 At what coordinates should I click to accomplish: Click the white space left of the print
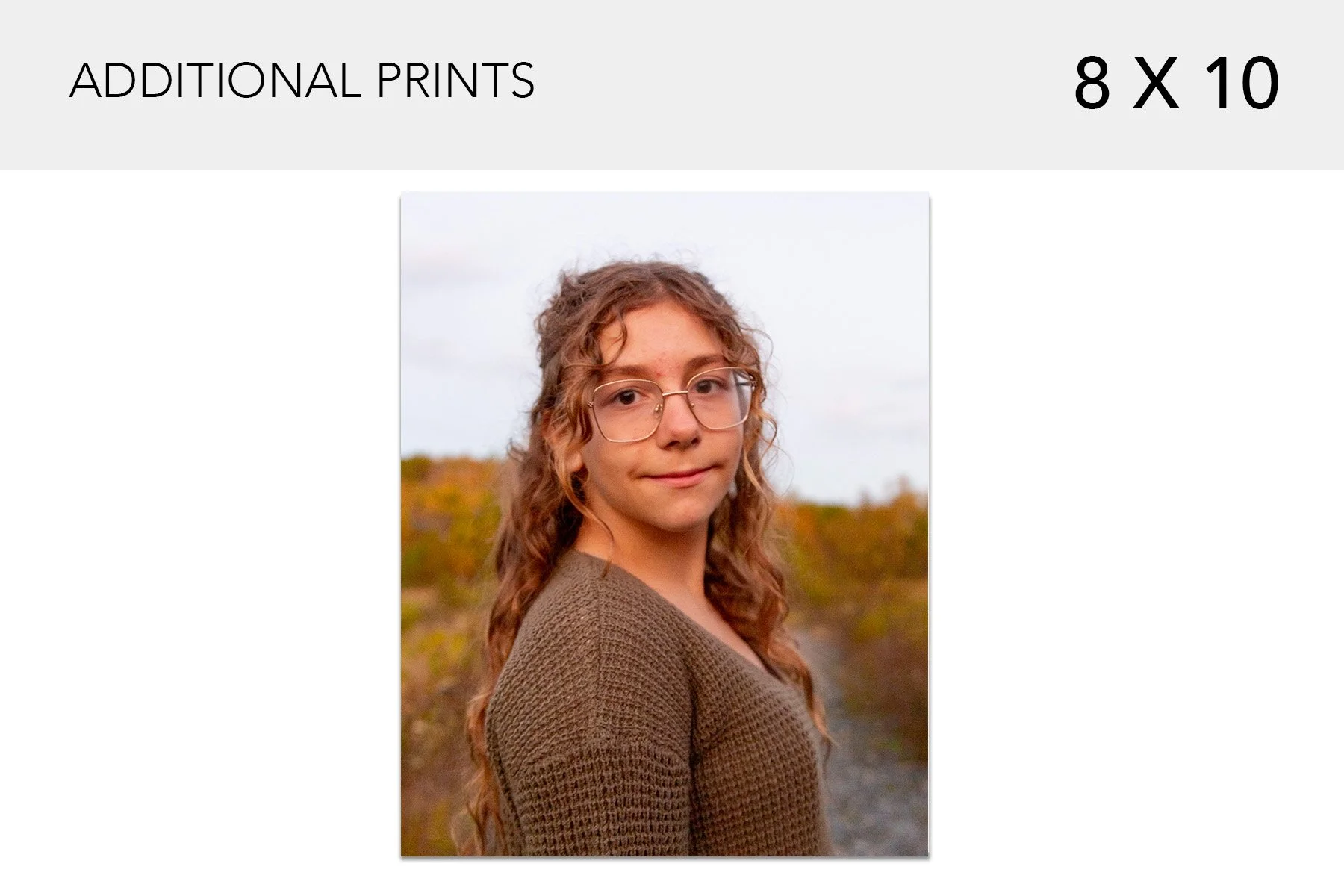coord(200,523)
